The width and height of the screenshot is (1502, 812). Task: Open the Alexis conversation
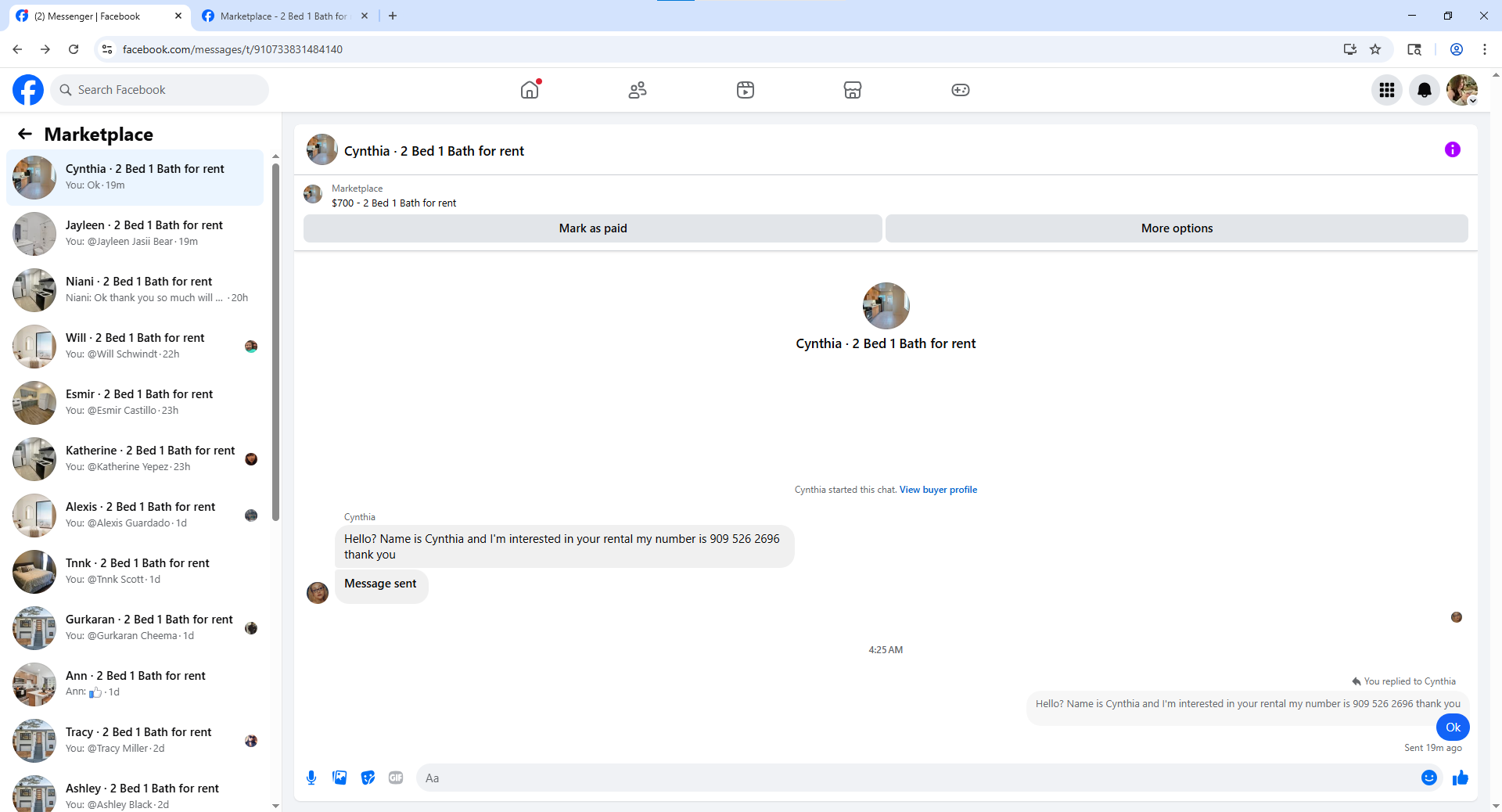tap(135, 516)
